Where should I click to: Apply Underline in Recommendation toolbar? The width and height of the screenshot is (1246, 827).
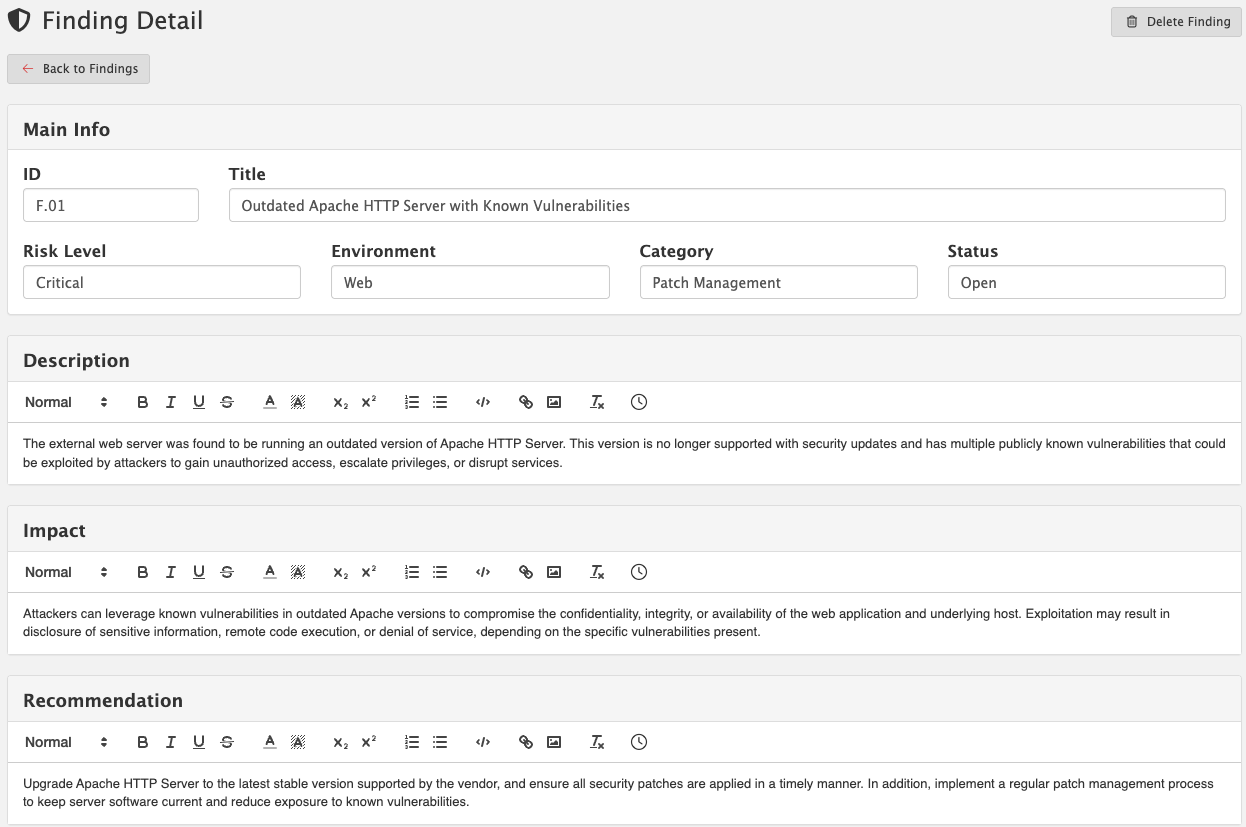click(198, 742)
